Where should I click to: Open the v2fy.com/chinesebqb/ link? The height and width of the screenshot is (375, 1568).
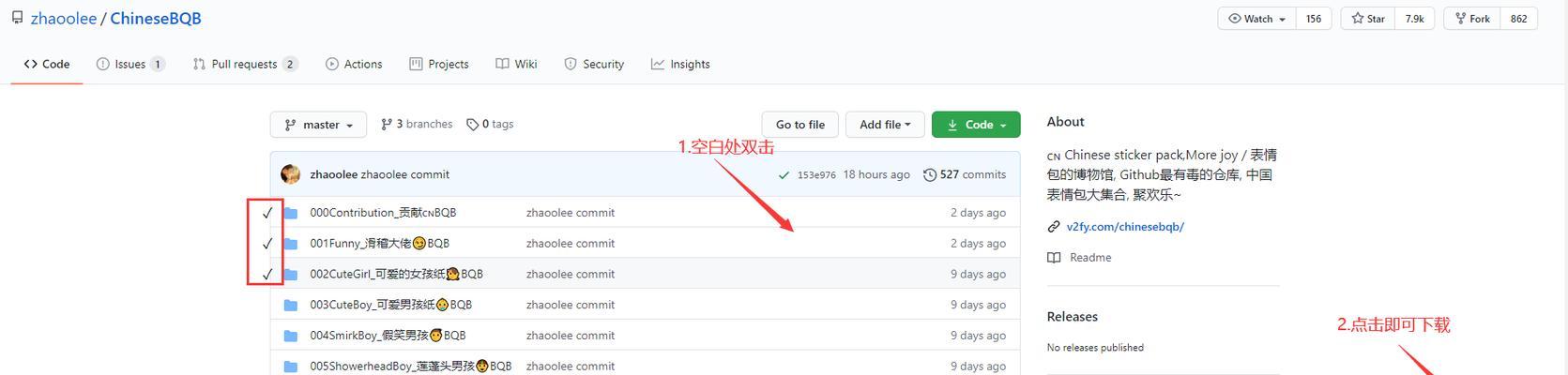(x=1125, y=227)
